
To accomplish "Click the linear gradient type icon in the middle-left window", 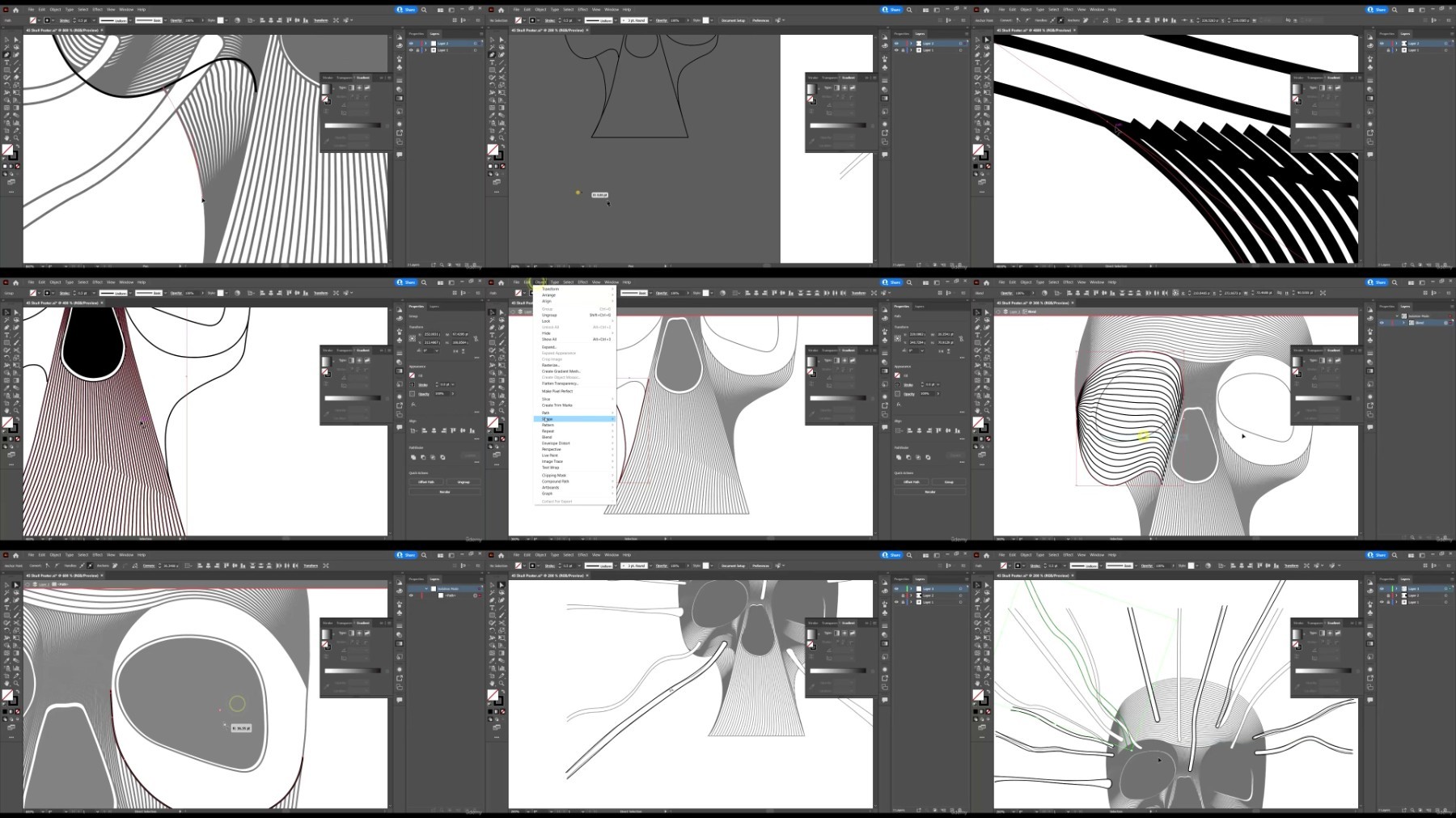I will pyautogui.click(x=351, y=360).
